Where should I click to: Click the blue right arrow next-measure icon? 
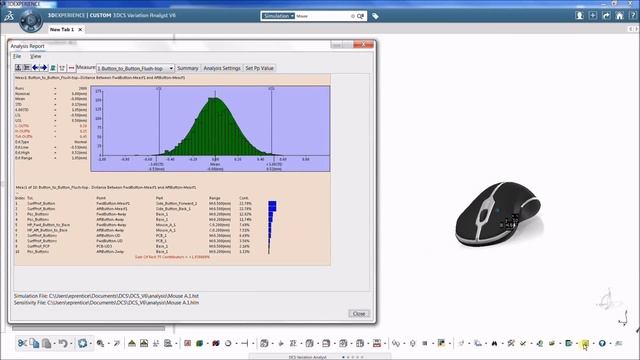pyautogui.click(x=44, y=68)
